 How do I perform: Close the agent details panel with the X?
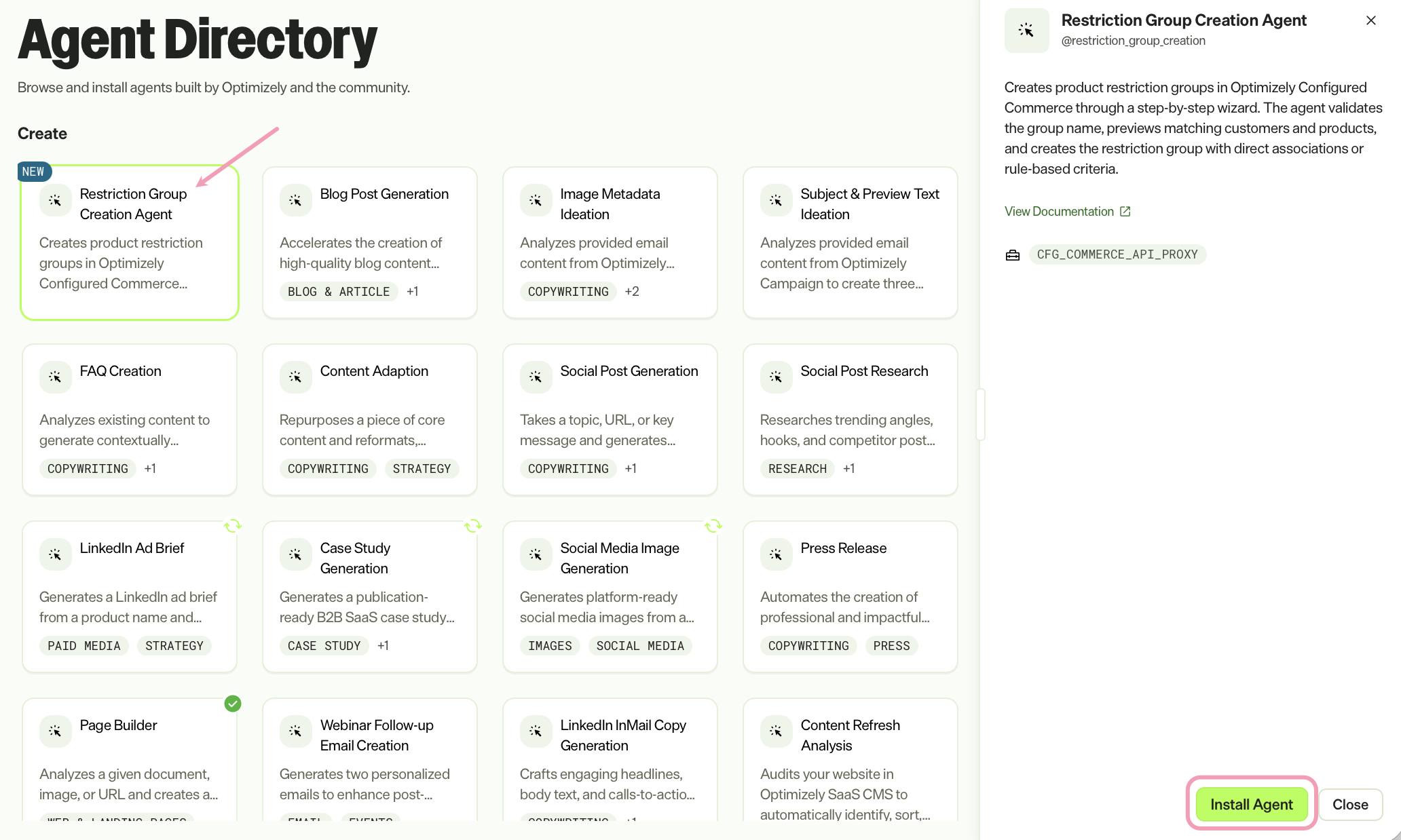(1371, 20)
